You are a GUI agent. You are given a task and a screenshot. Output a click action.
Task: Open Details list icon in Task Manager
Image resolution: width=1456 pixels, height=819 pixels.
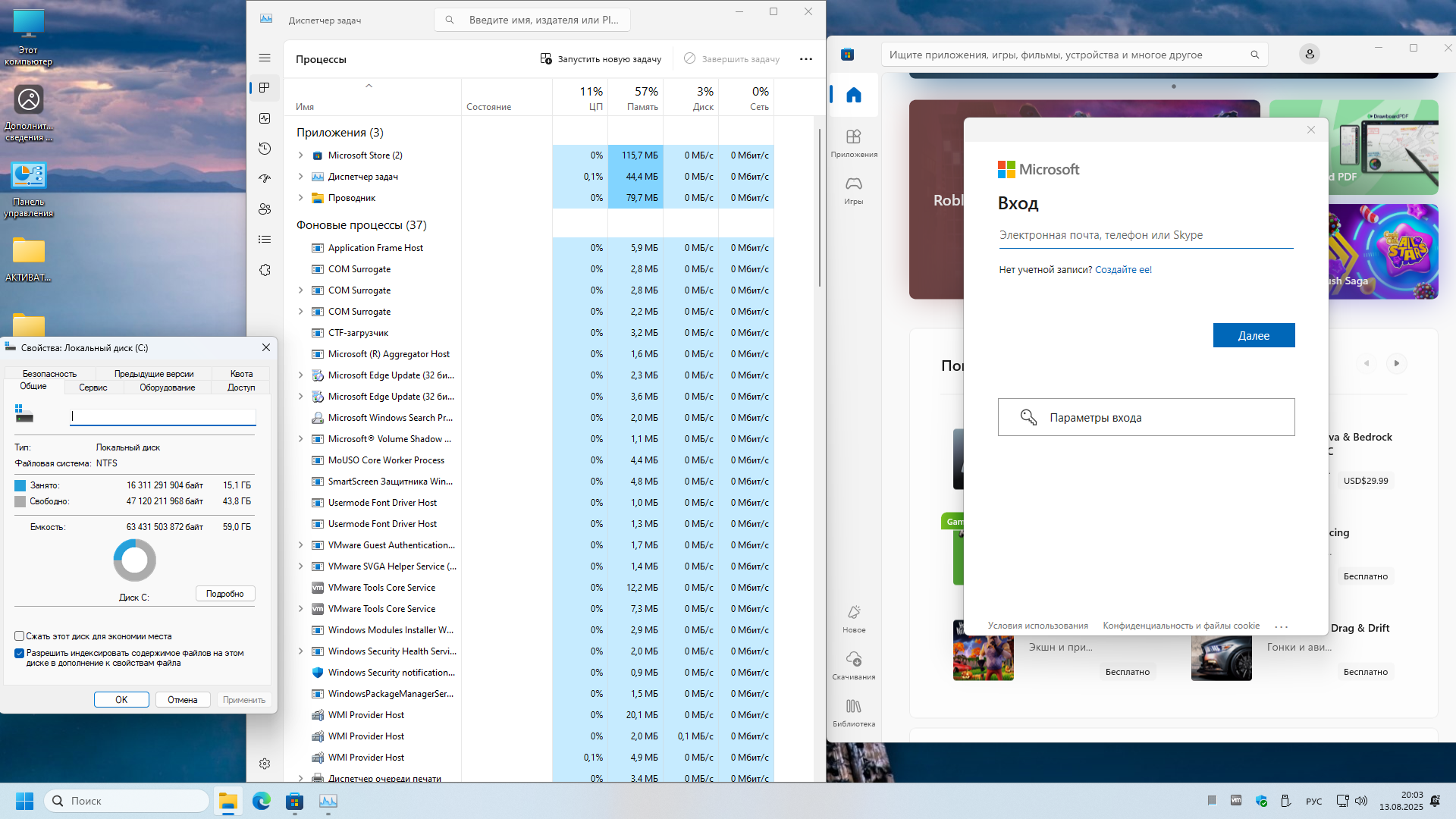(265, 240)
